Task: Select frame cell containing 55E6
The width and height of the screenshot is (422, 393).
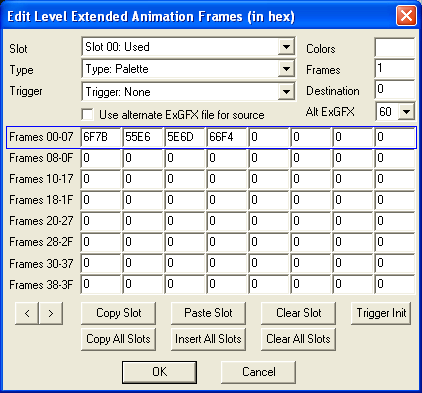Action: 143,137
